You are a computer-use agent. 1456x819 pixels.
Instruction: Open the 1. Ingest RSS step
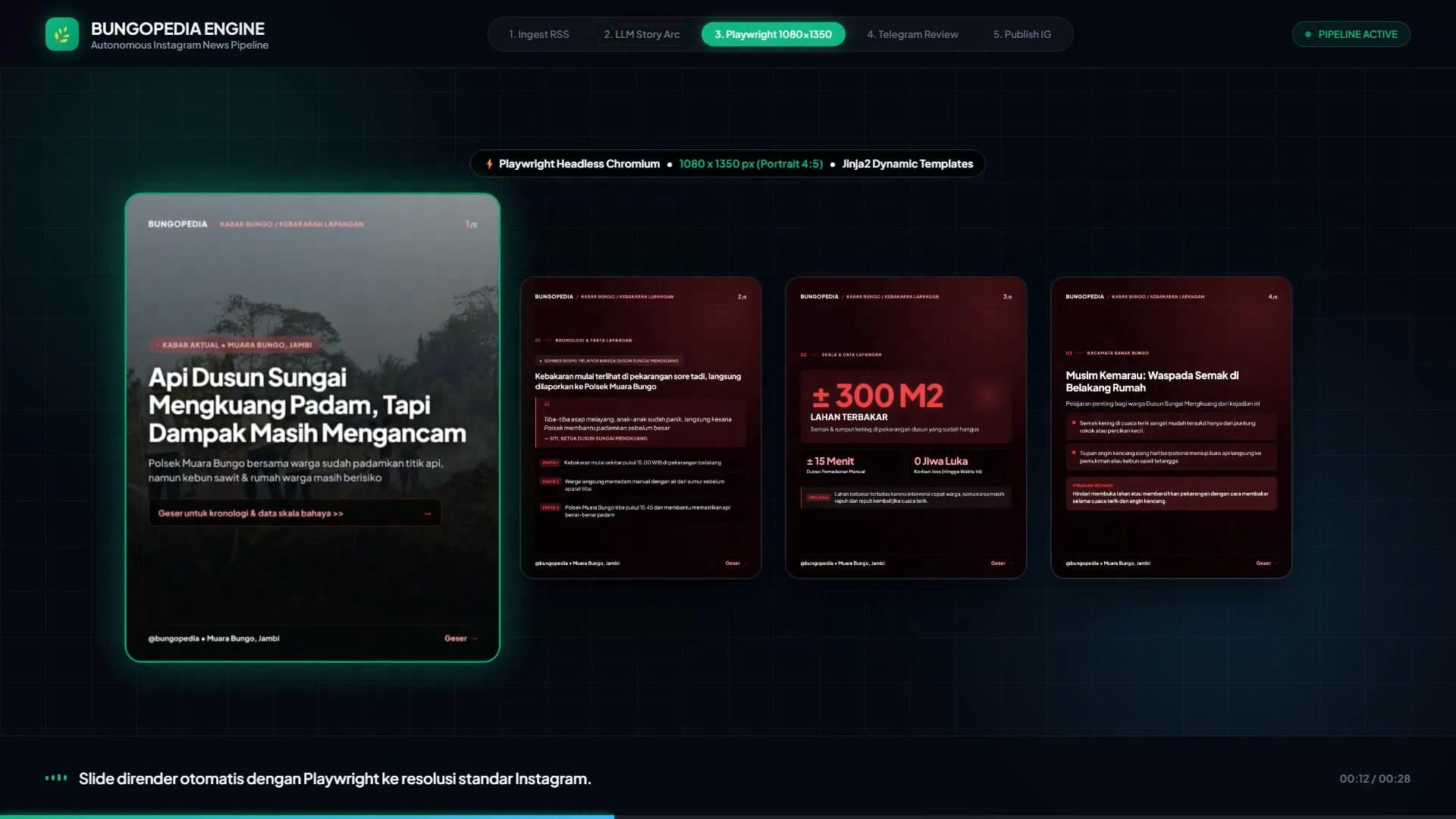[x=539, y=34]
